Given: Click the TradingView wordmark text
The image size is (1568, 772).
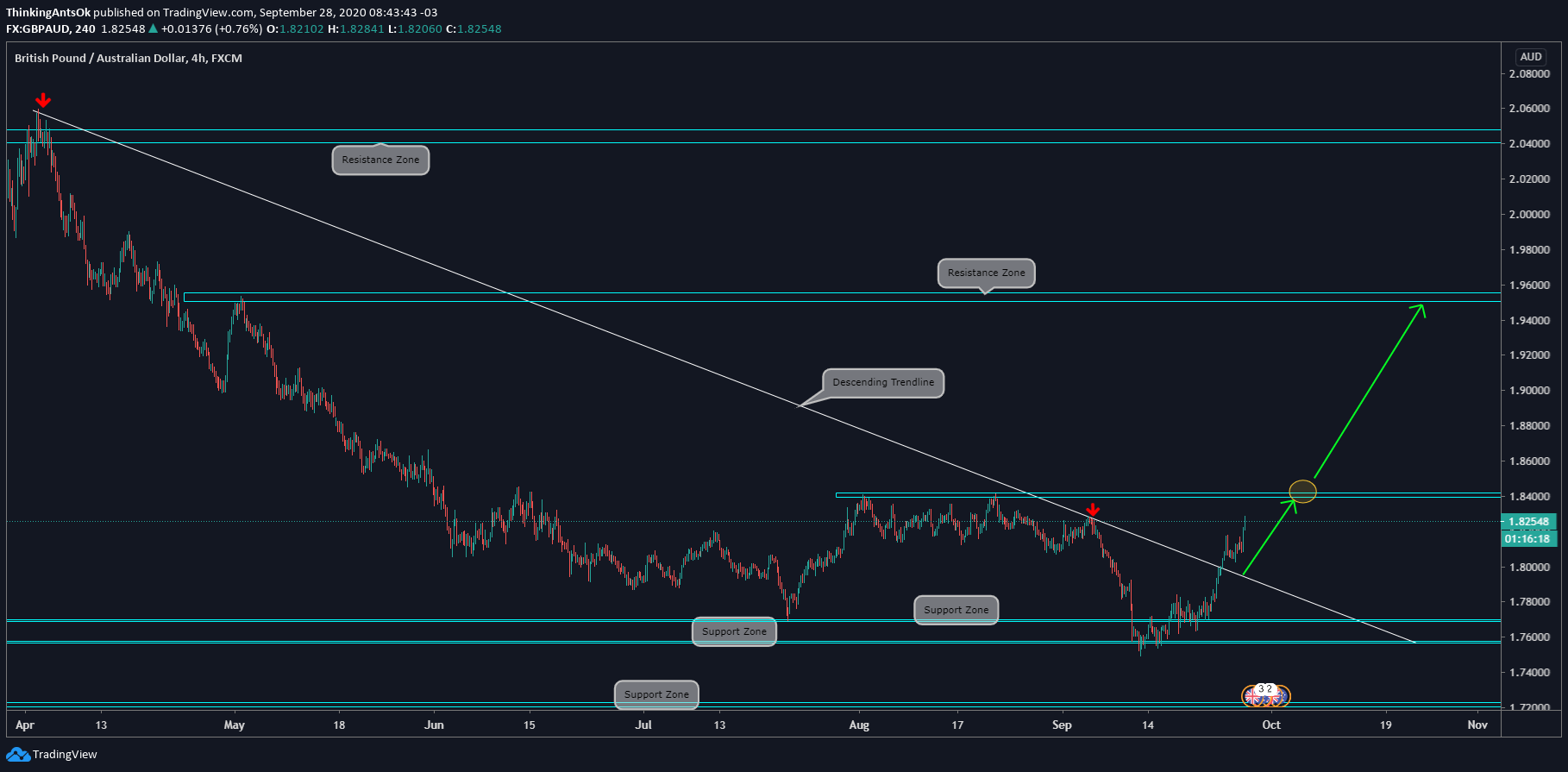Looking at the screenshot, I should [65, 755].
